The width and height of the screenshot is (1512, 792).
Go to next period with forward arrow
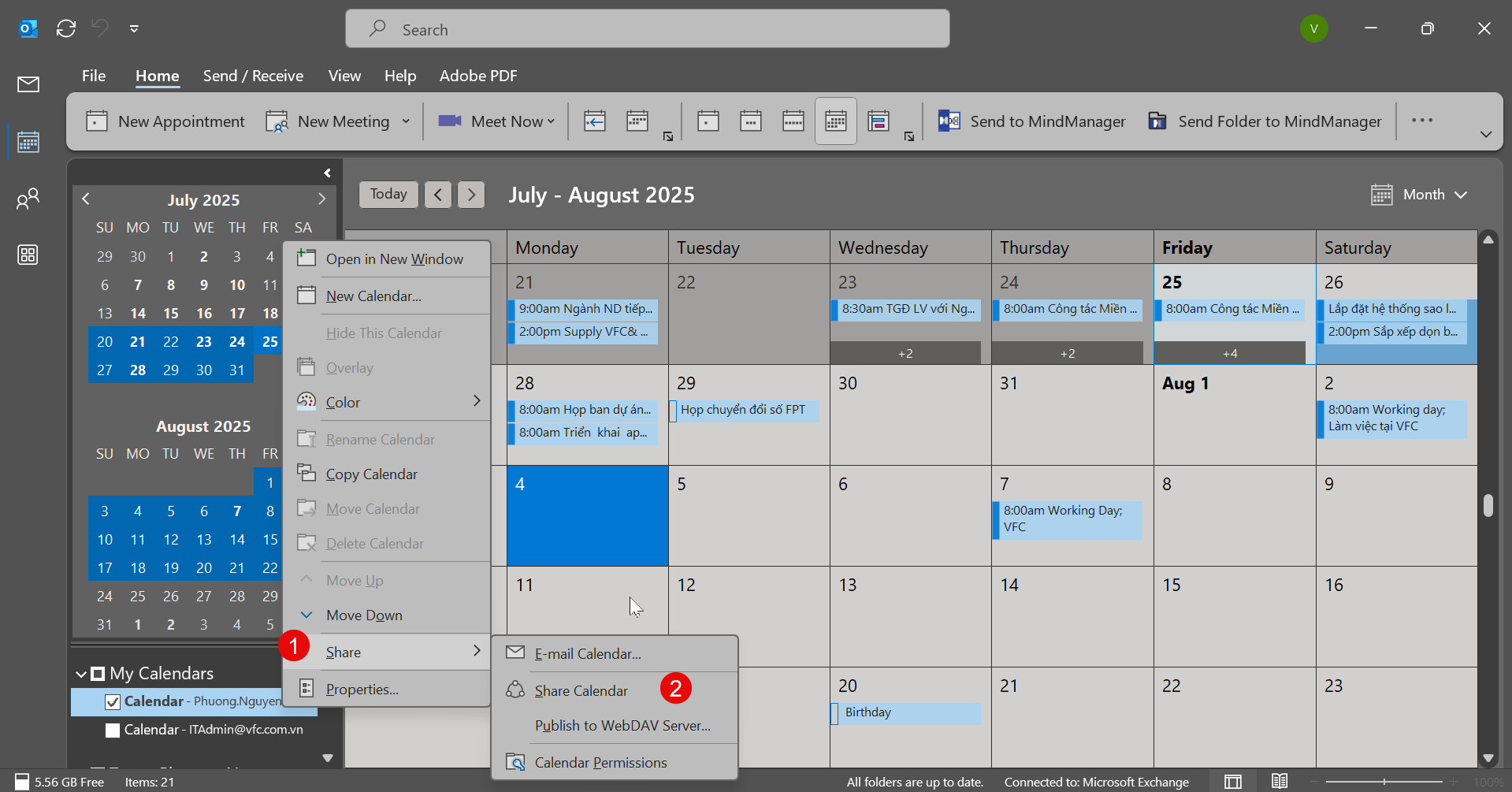tap(471, 195)
